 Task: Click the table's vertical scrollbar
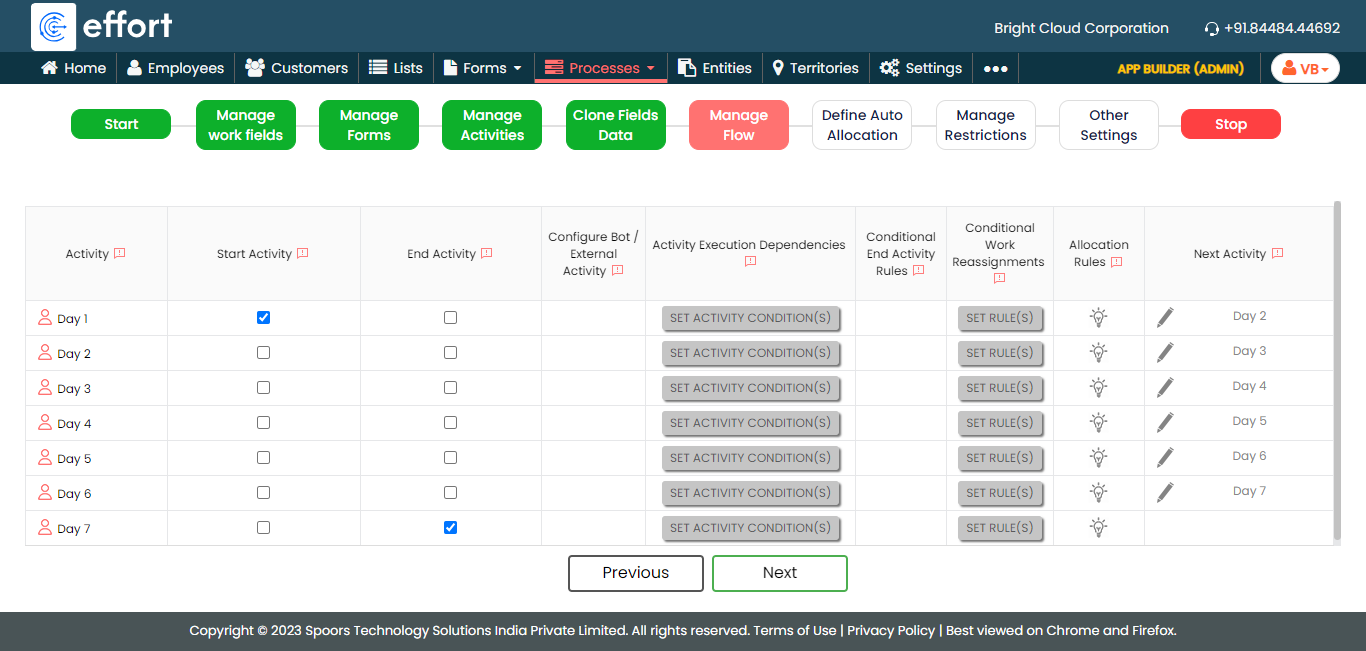pyautogui.click(x=1337, y=370)
